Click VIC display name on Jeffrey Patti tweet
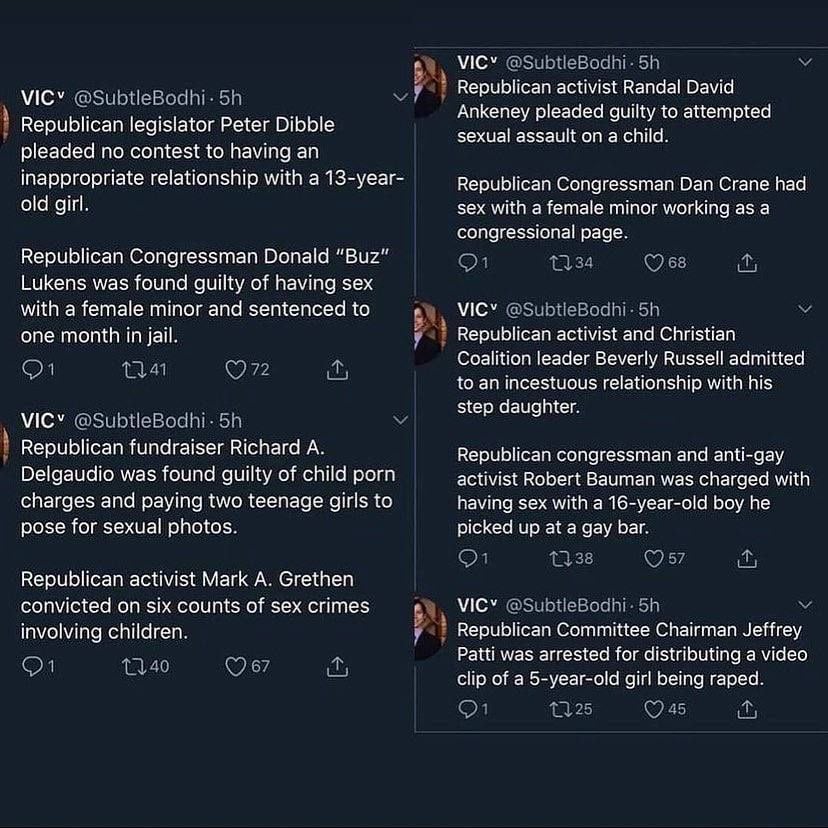Image resolution: width=828 pixels, height=828 pixels. (477, 605)
